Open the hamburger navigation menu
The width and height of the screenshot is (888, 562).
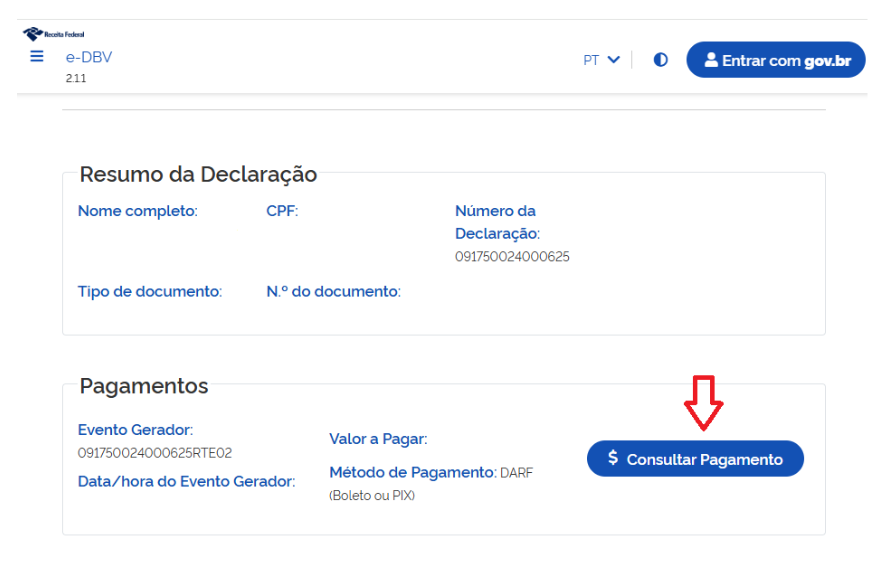tap(37, 57)
